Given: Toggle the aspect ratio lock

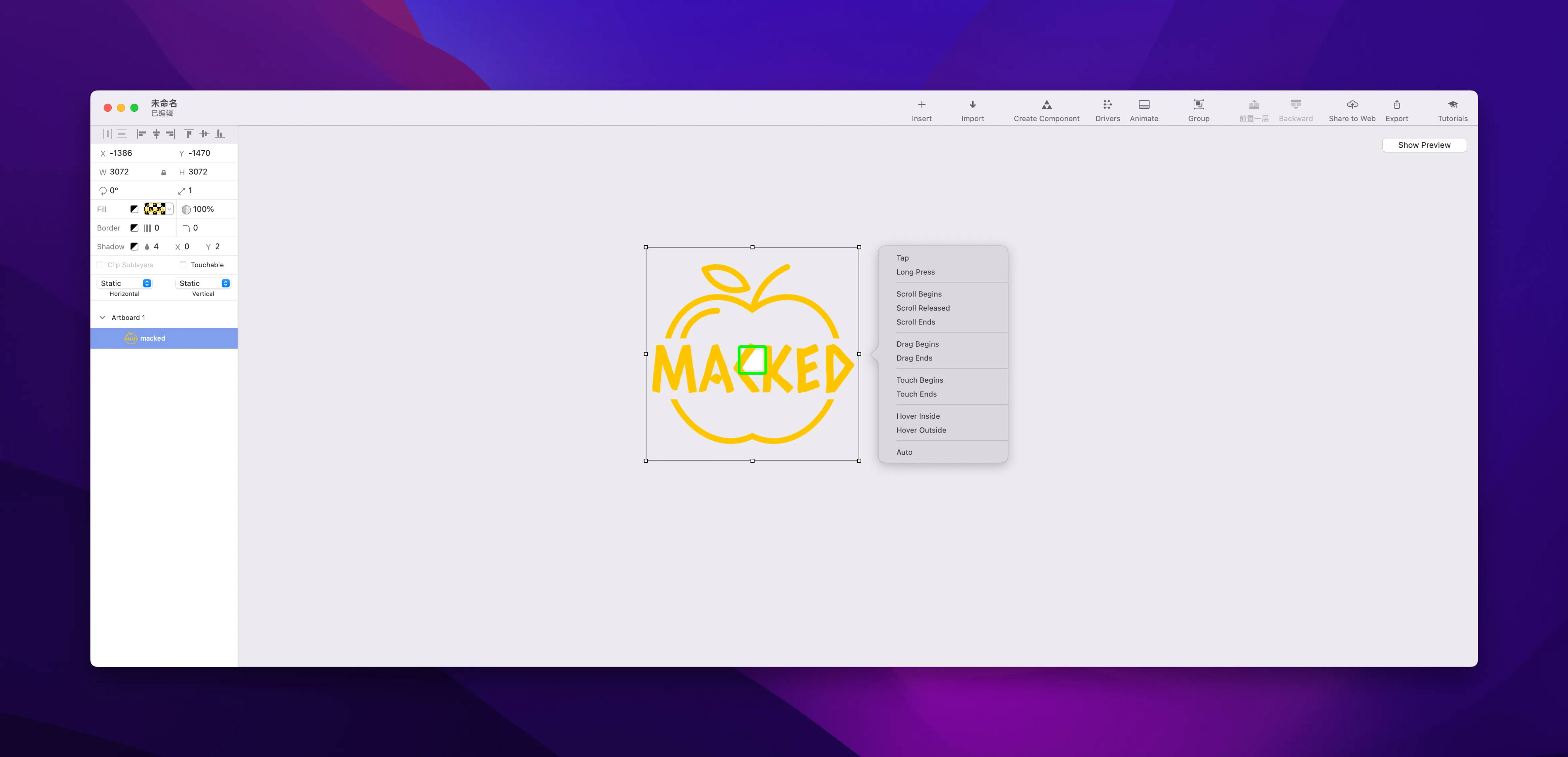Looking at the screenshot, I should point(163,172).
